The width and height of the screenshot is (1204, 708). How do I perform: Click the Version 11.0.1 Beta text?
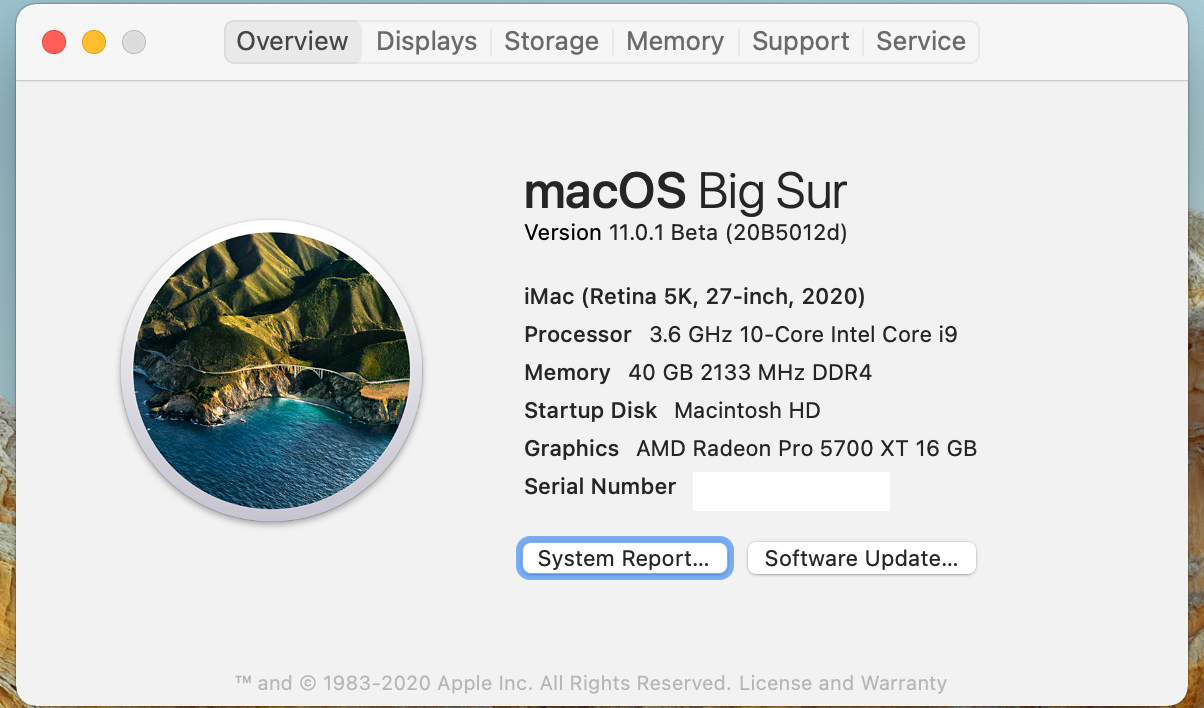[685, 233]
